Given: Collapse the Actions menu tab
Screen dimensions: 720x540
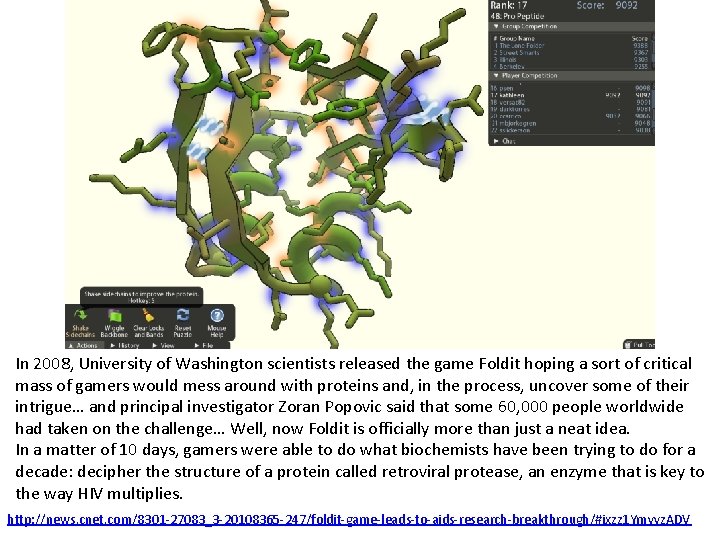Looking at the screenshot, I should point(83,345).
